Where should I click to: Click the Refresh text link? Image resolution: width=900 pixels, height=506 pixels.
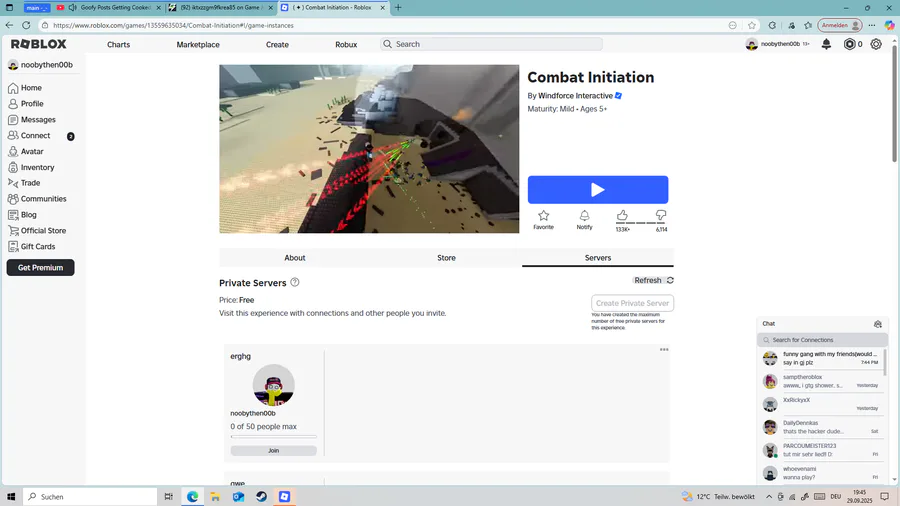pyautogui.click(x=647, y=280)
